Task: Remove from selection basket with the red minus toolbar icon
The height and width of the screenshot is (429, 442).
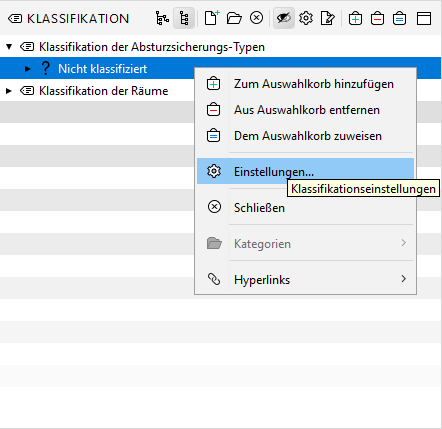Action: (x=377, y=18)
